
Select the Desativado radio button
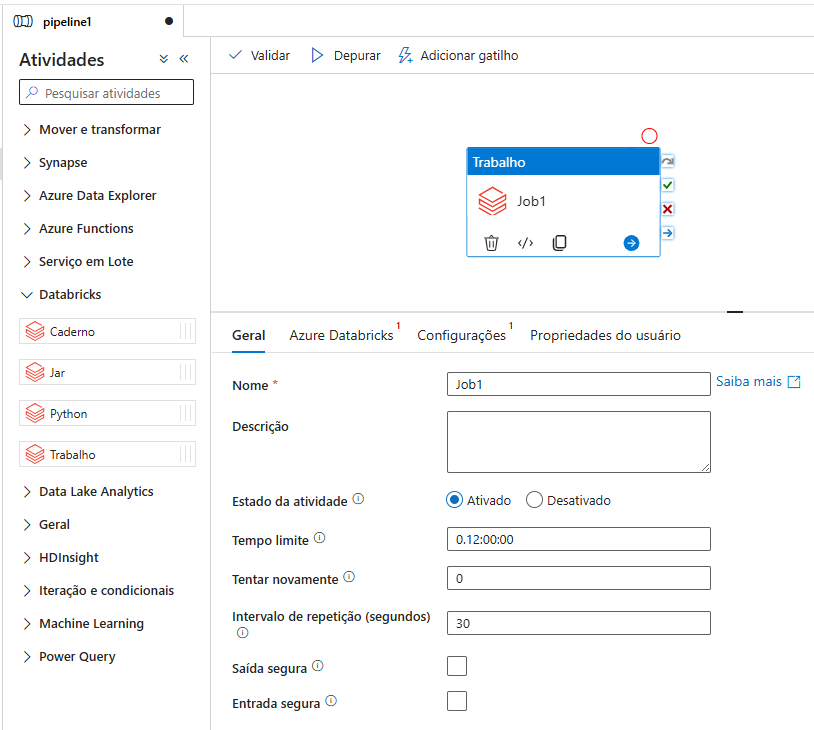coord(534,500)
